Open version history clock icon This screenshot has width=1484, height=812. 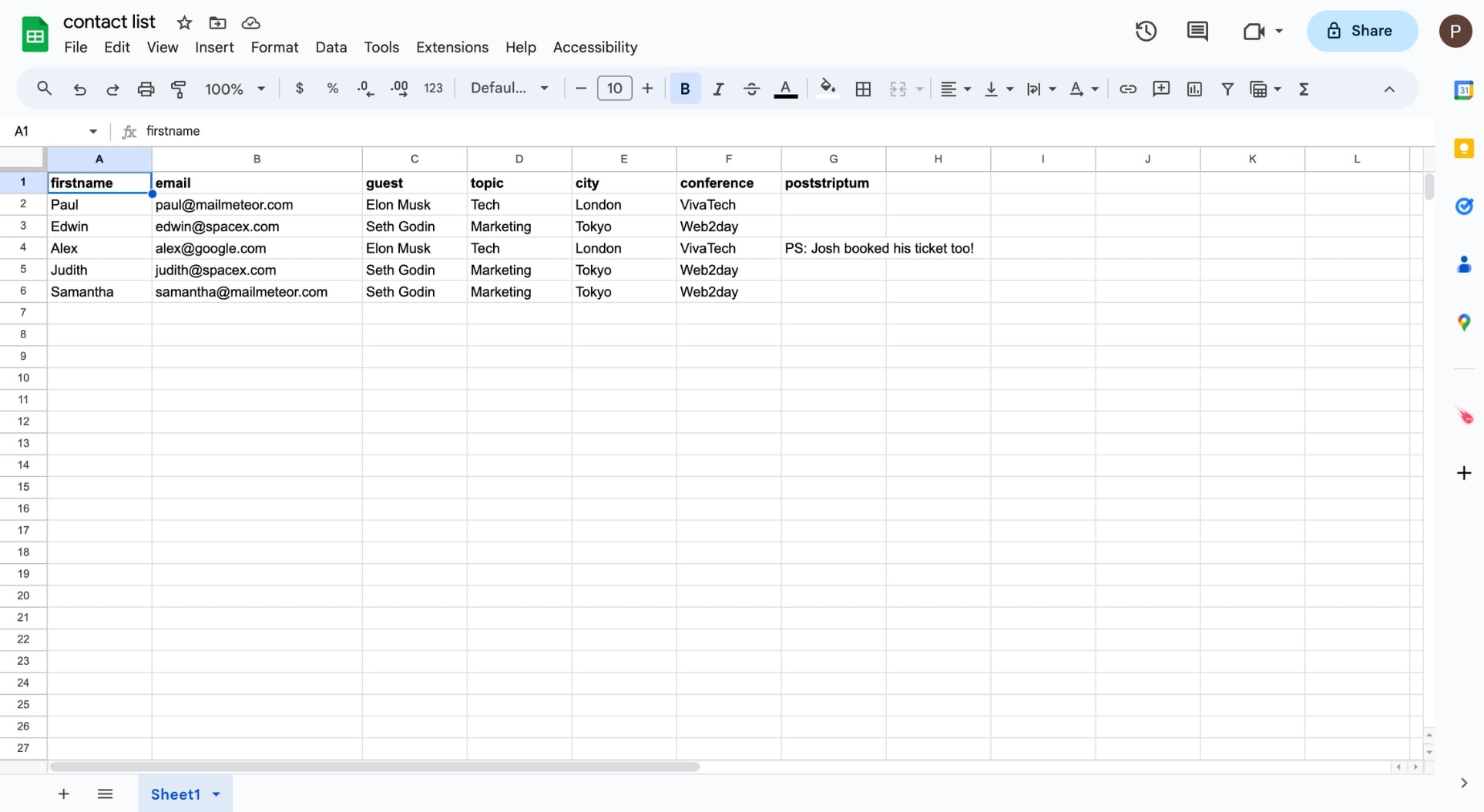[1146, 31]
